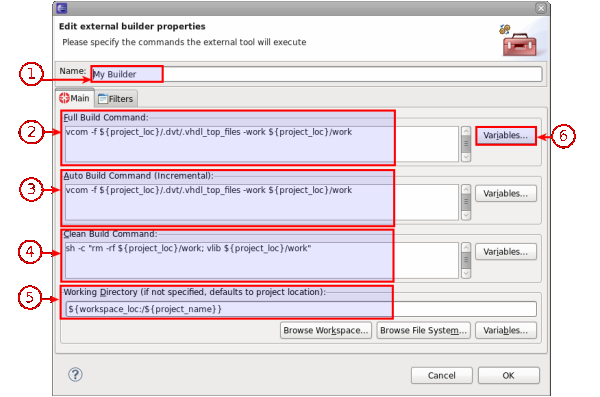Click the Browse File System button
The image size is (600, 397).
coord(423,330)
